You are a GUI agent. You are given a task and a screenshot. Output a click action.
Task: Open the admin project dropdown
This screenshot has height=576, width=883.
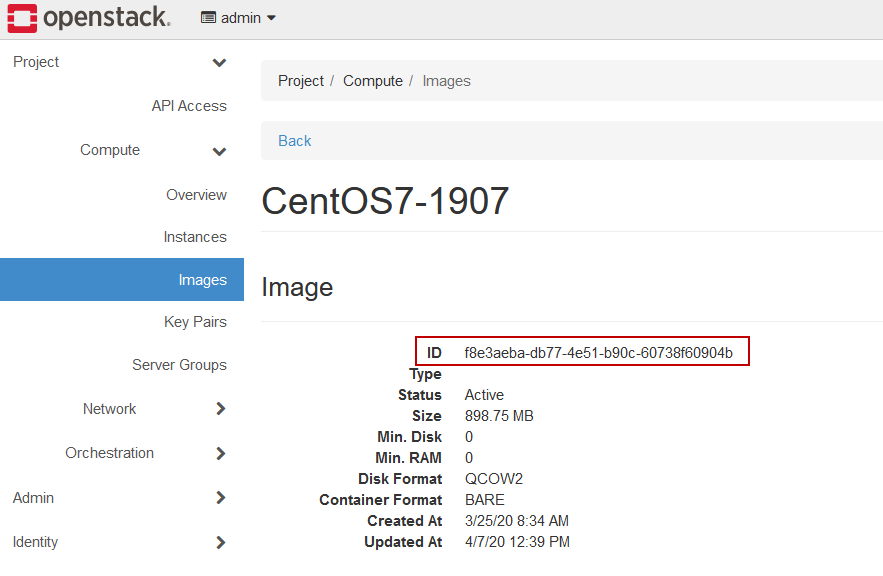239,18
